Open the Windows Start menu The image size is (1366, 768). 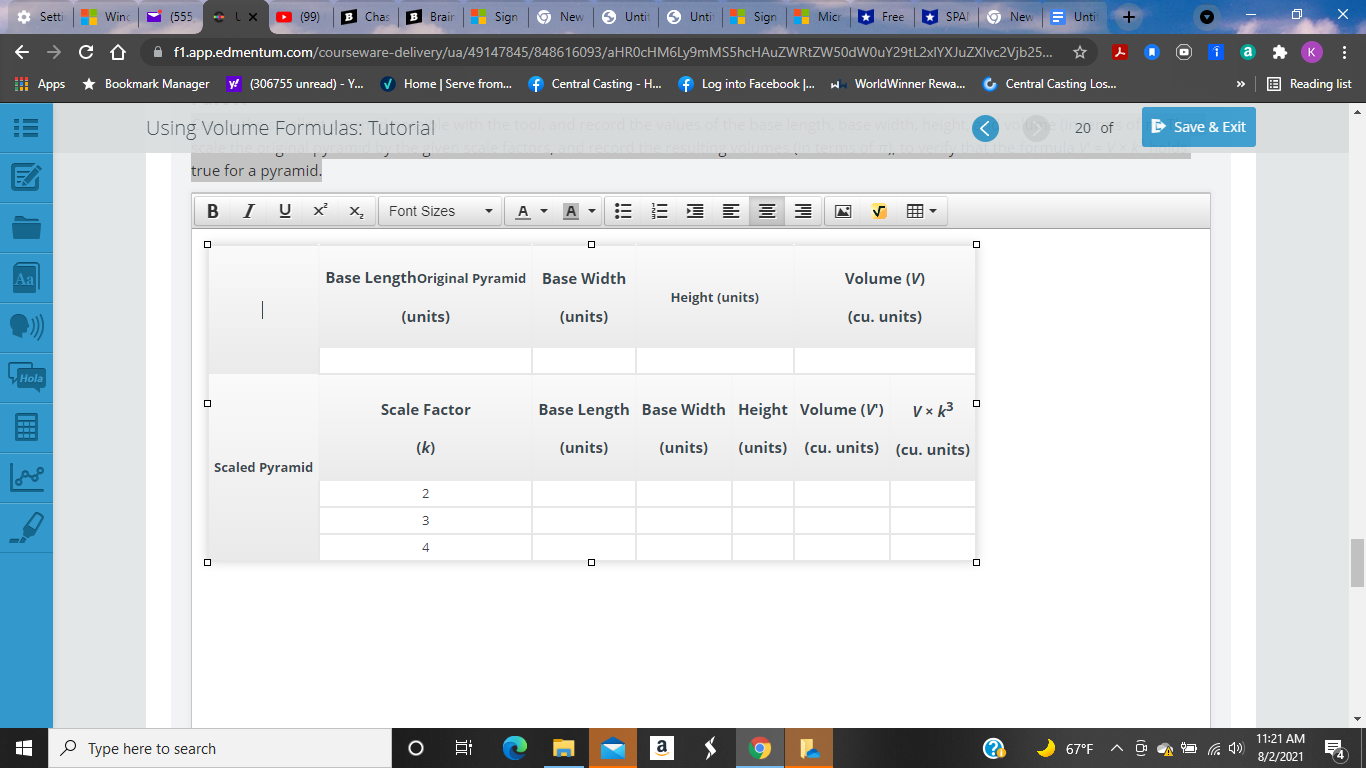[x=24, y=748]
